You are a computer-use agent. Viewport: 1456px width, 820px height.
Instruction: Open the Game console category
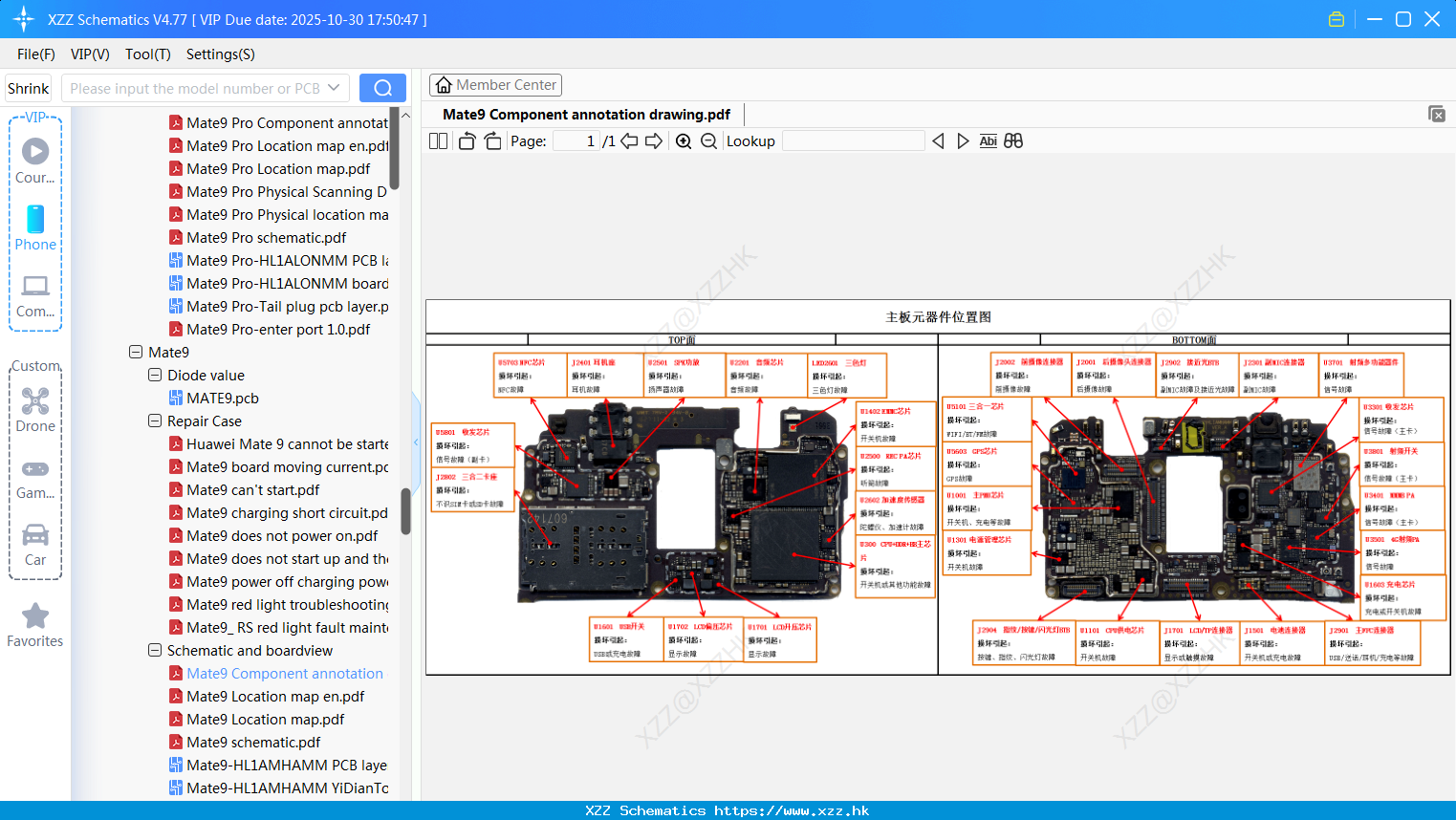coord(35,468)
